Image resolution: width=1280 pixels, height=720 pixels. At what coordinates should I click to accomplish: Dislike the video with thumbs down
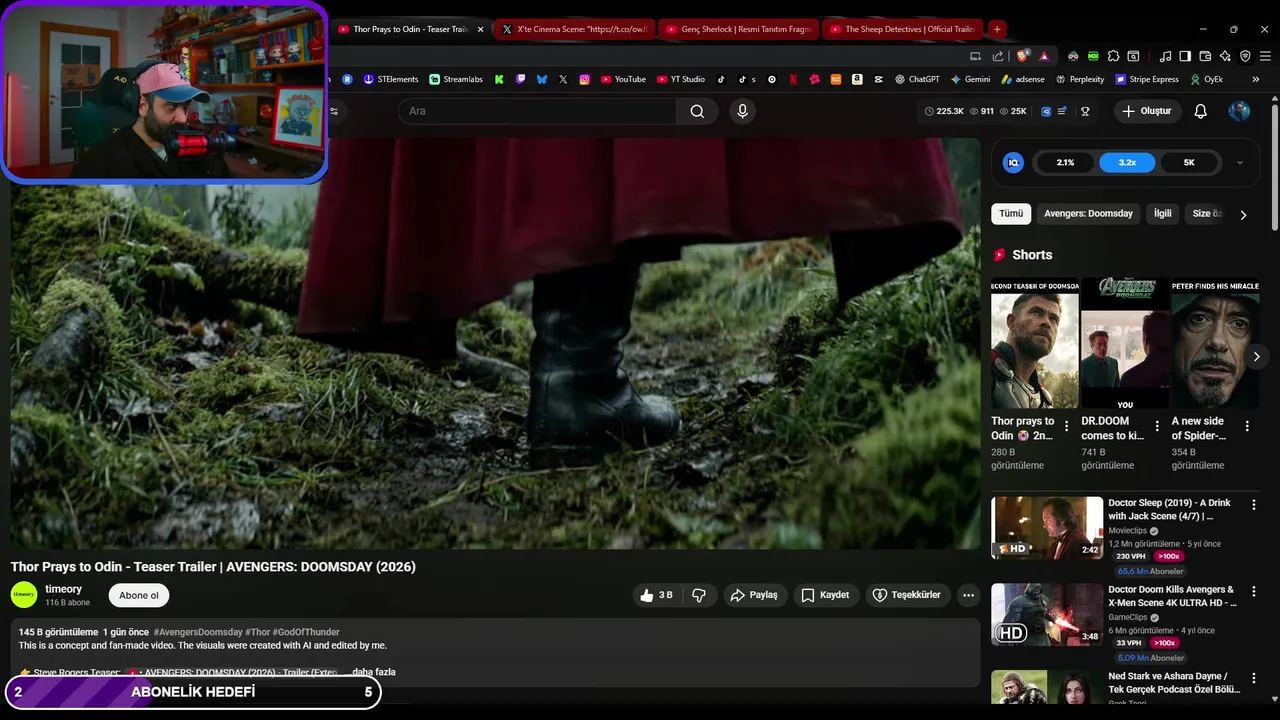click(699, 595)
